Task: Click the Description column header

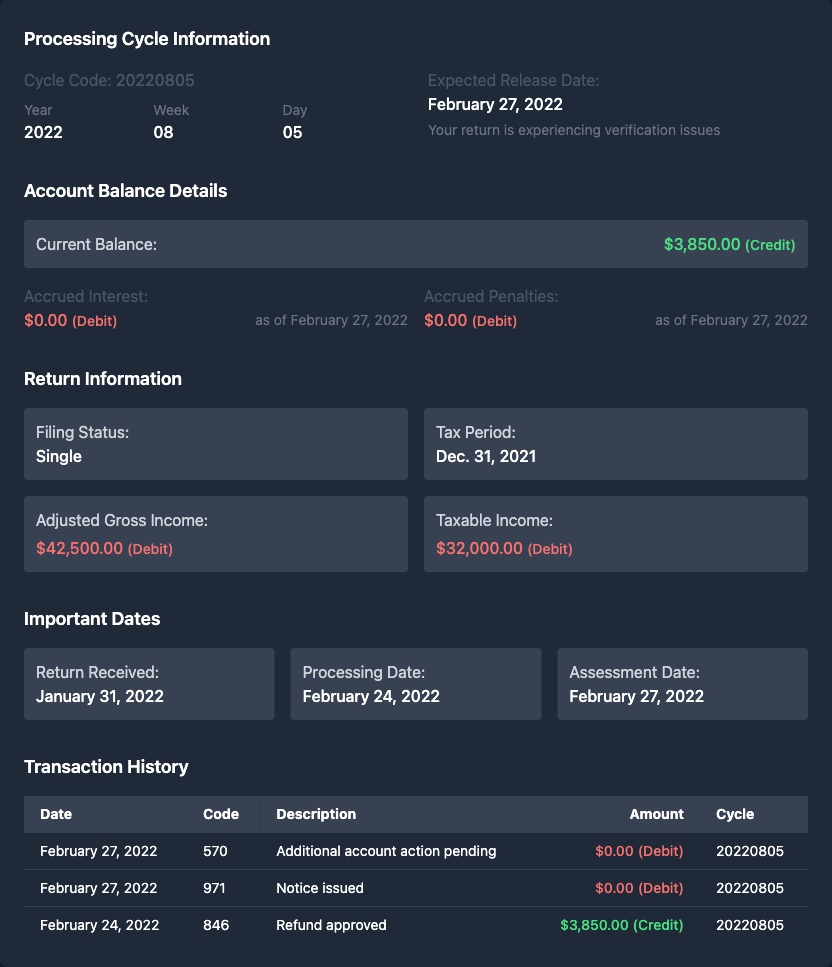Action: coord(316,814)
